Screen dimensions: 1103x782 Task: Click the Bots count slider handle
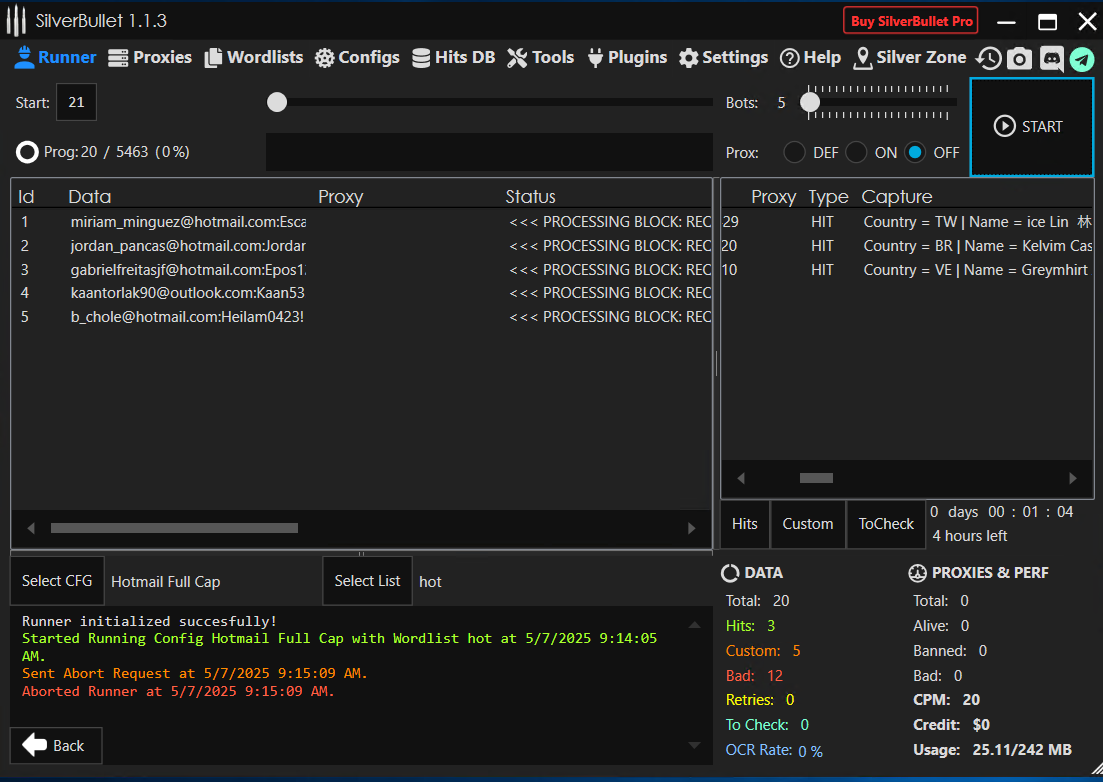pos(810,102)
